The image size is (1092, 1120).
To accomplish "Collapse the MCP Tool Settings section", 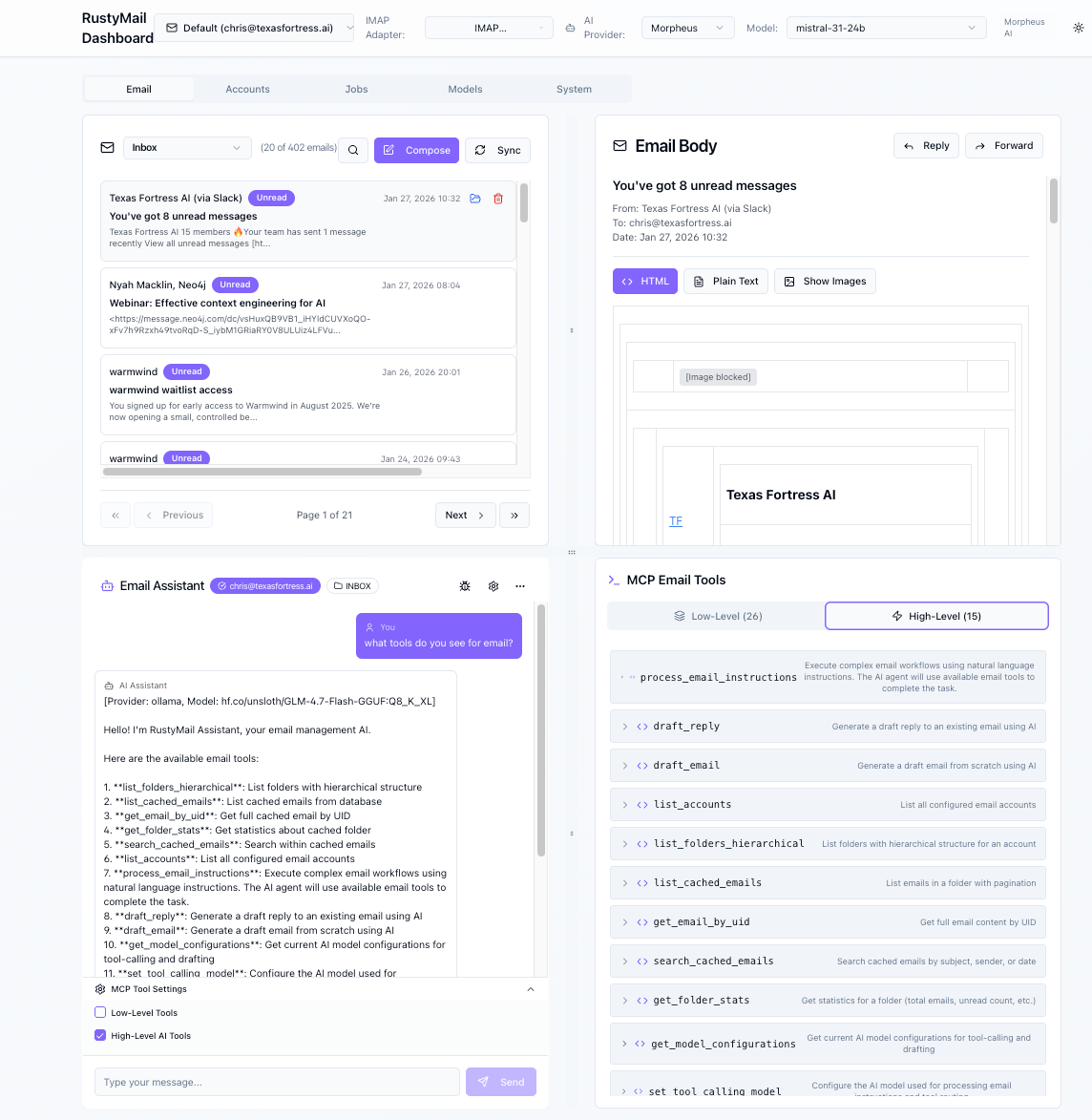I will 530,989.
